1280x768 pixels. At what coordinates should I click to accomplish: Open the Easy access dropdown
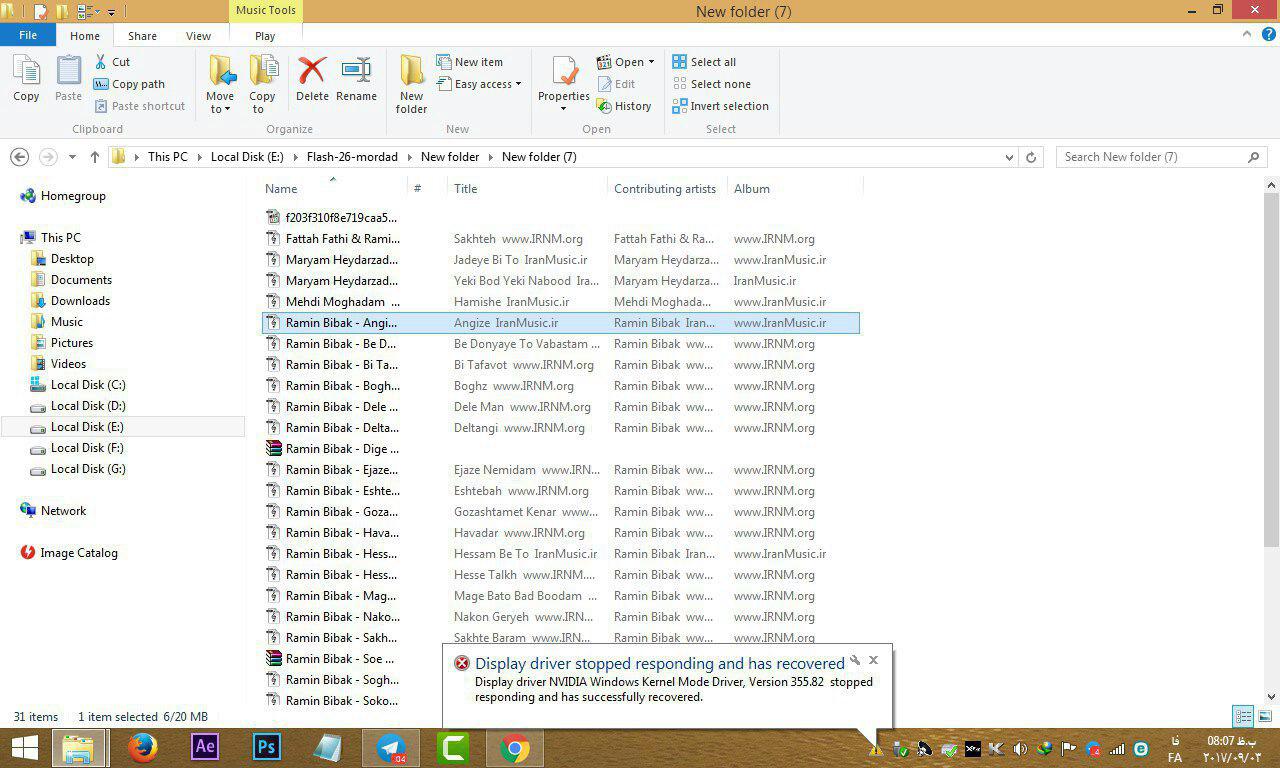479,84
